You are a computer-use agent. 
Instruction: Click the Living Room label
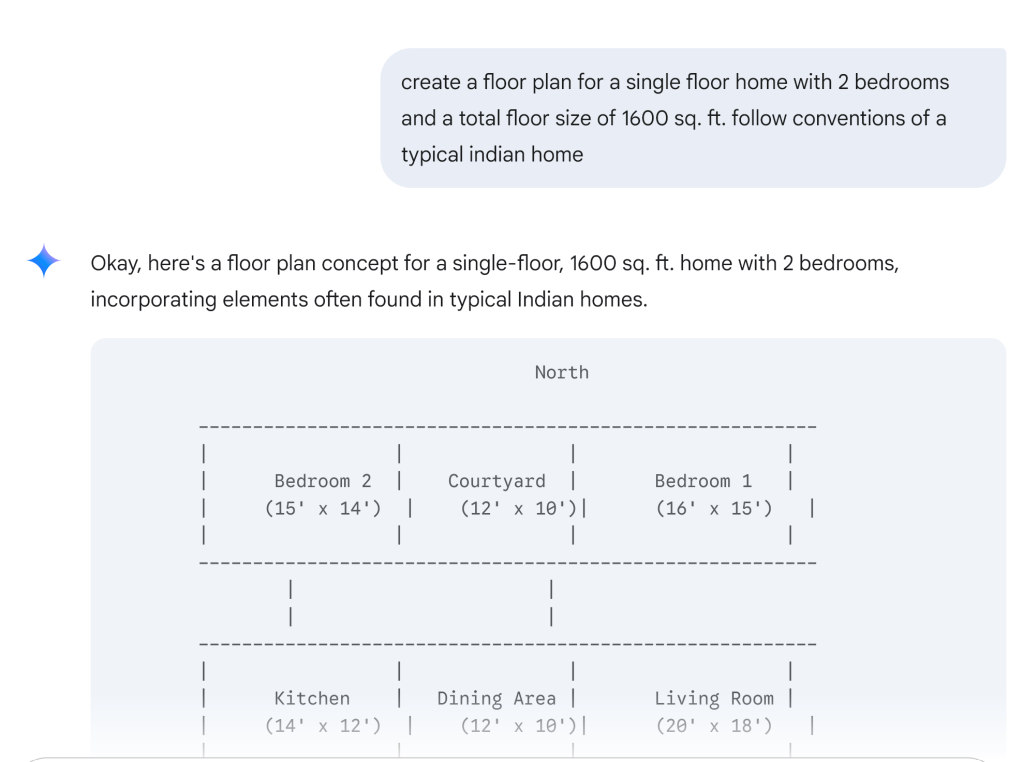click(x=714, y=698)
